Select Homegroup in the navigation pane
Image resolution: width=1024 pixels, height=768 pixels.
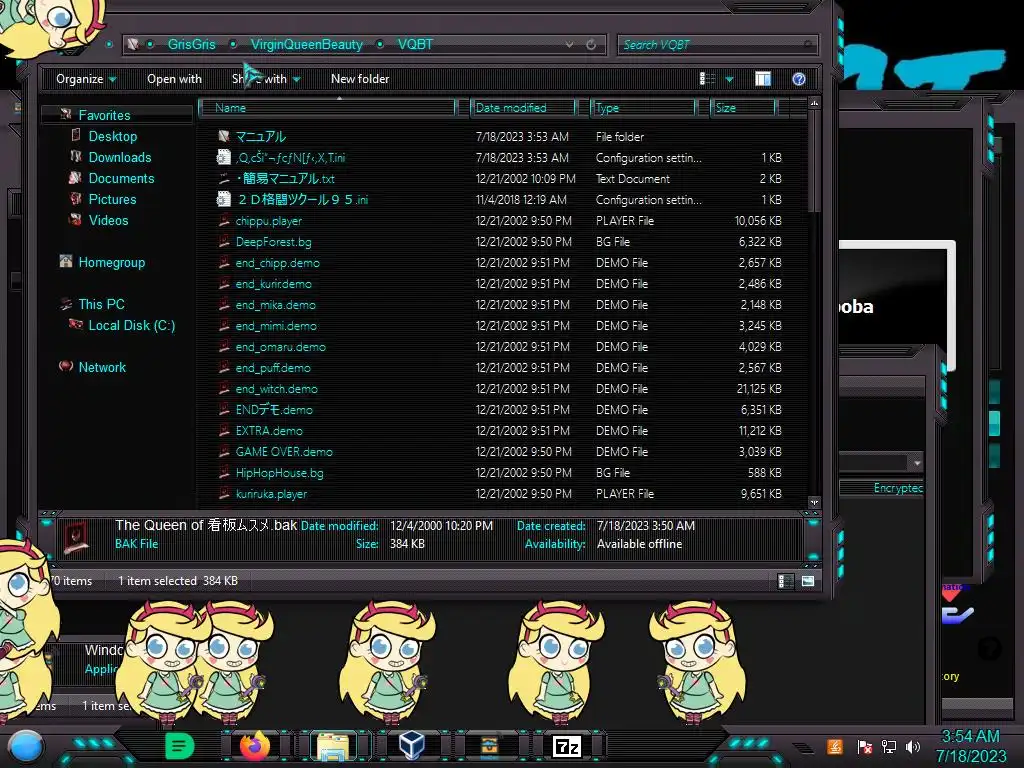click(x=111, y=263)
